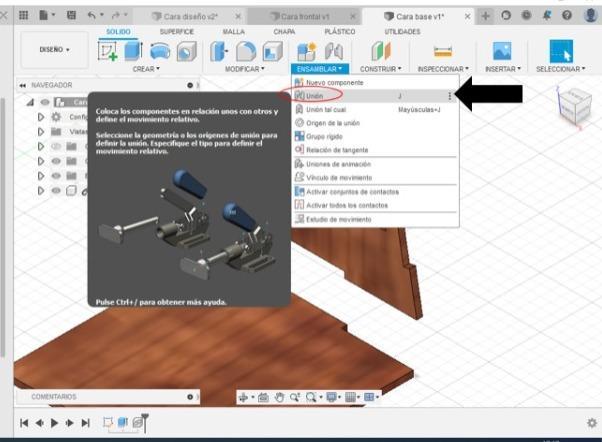Jump to timeline start
Viewport: 602px width, 442px height.
(x=24, y=423)
